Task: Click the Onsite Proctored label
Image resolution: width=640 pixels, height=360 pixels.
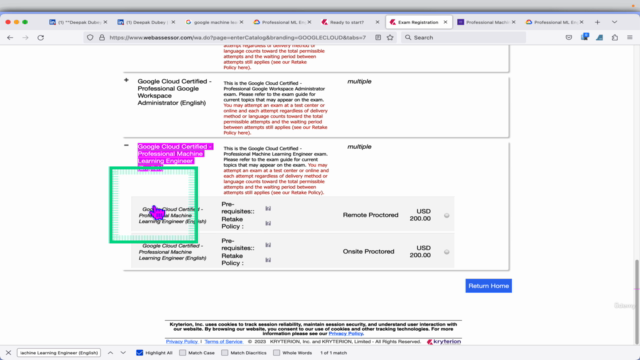Action: click(368, 251)
